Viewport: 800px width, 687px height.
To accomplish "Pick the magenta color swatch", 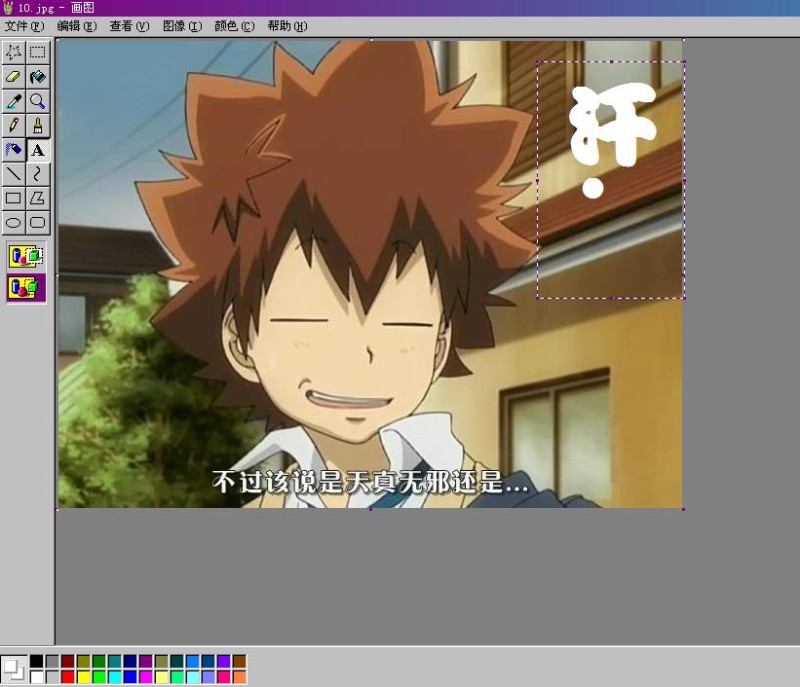I will (x=146, y=677).
